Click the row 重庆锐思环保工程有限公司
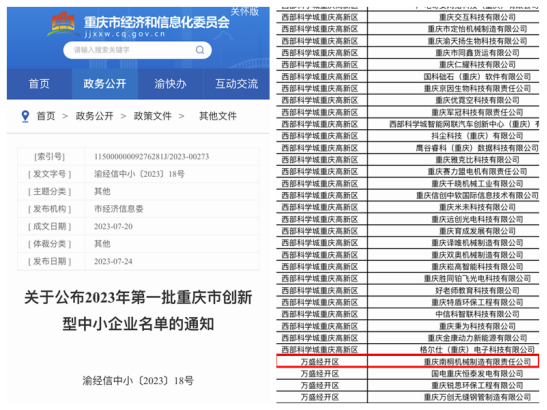Image resolution: width=547 pixels, height=410 pixels. pyautogui.click(x=407, y=386)
